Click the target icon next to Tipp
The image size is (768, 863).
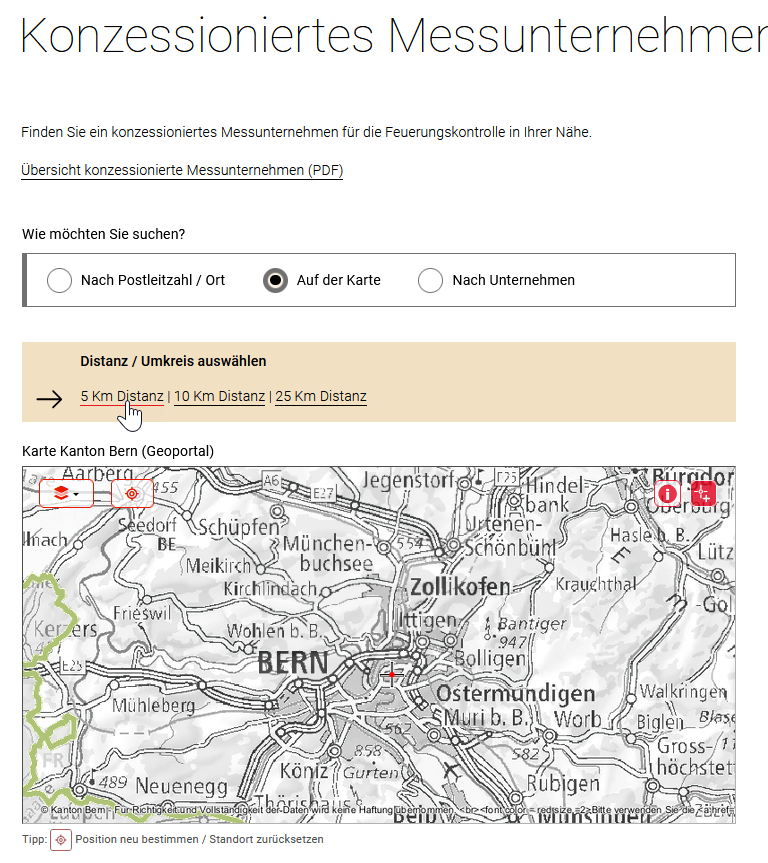(x=61, y=840)
